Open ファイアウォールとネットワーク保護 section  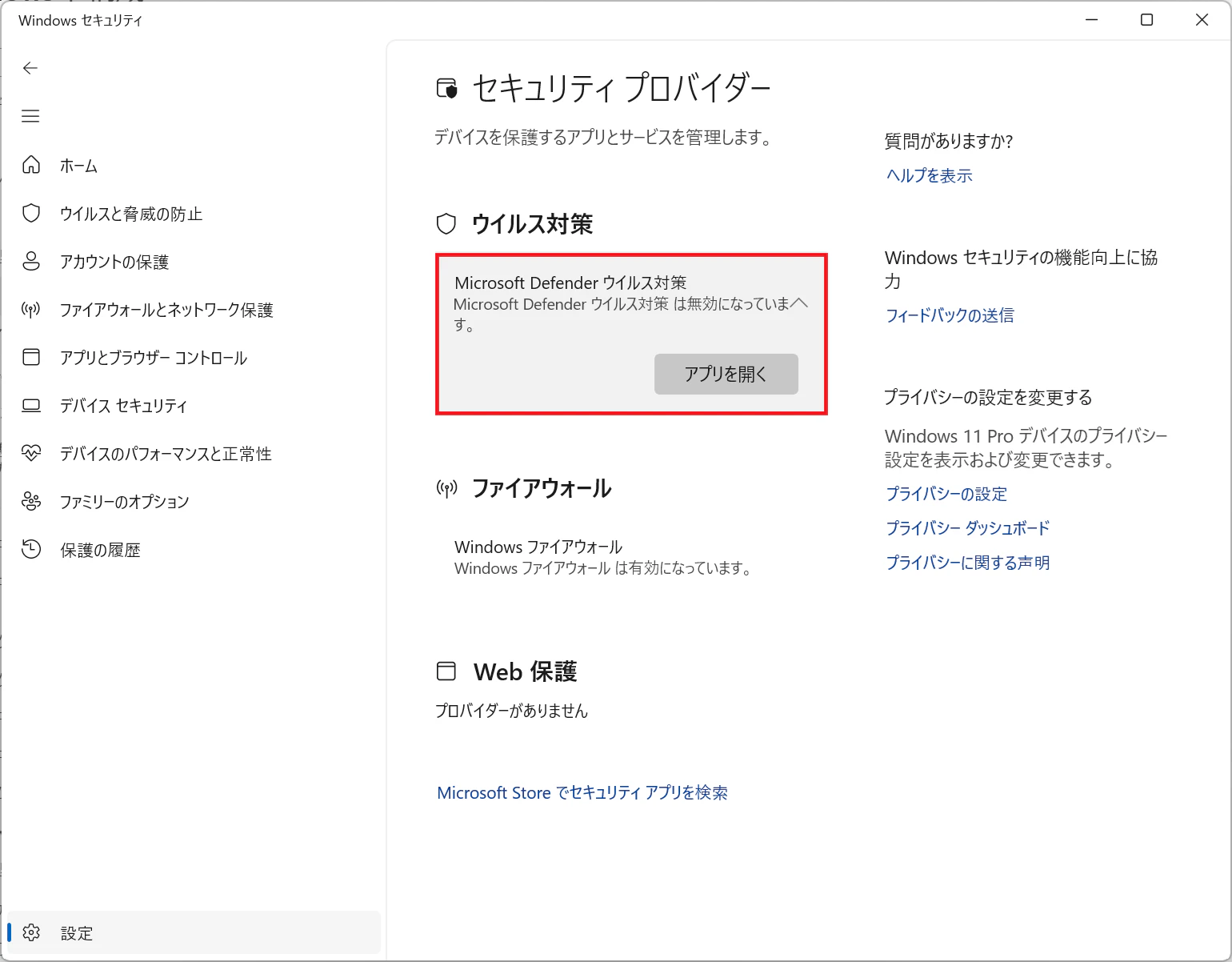tap(192, 310)
